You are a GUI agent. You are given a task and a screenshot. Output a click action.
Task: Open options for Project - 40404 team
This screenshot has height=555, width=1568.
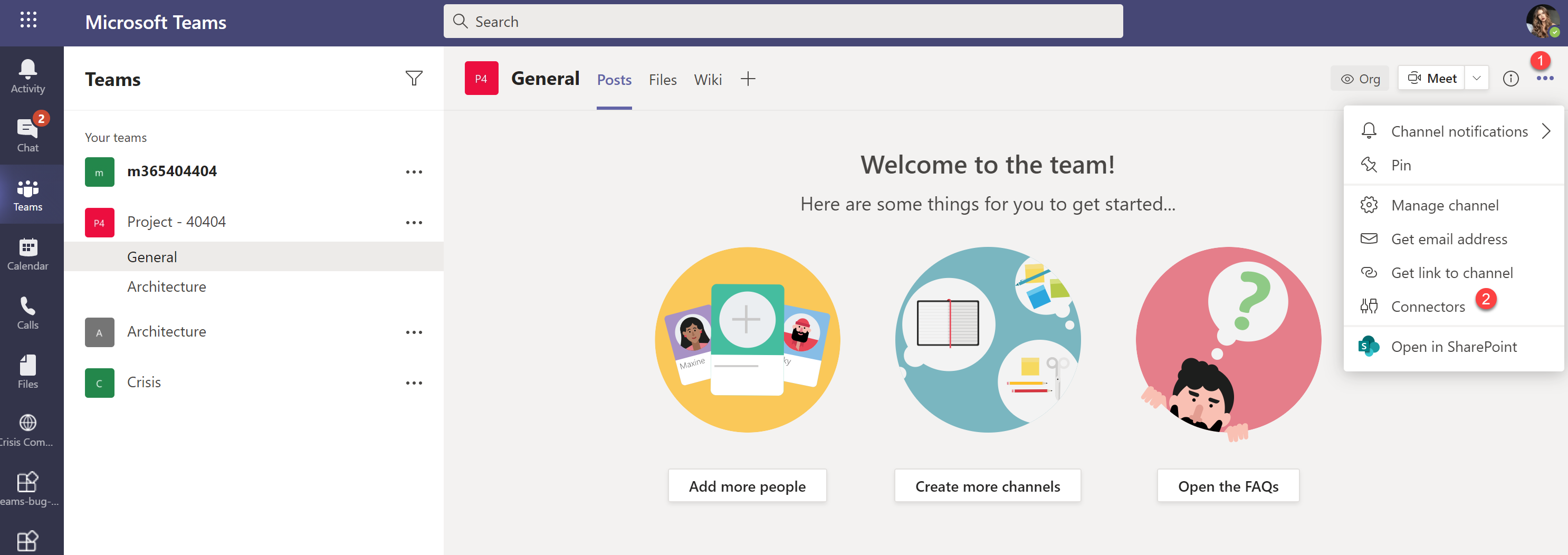point(415,222)
